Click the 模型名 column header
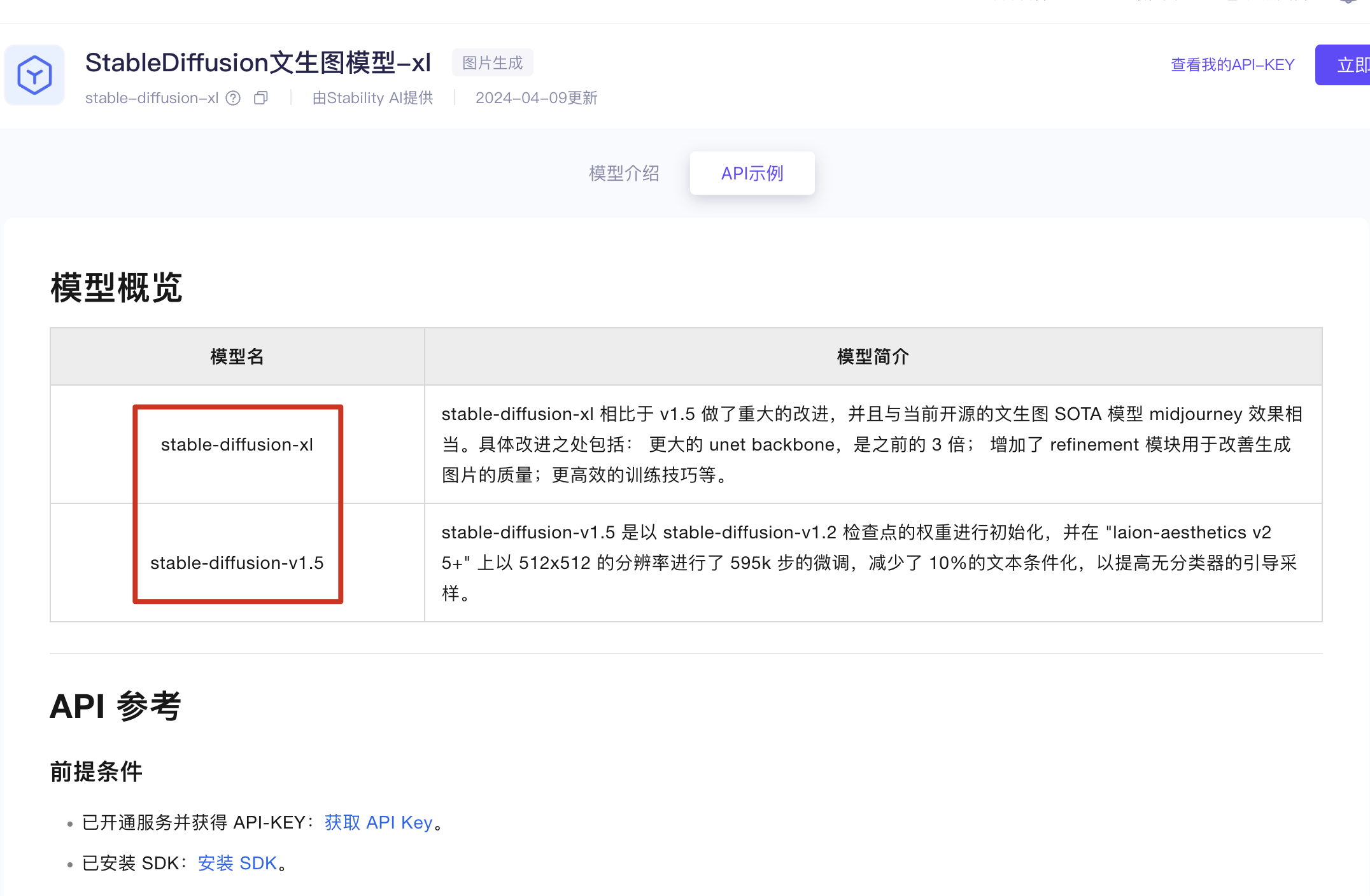 [237, 356]
